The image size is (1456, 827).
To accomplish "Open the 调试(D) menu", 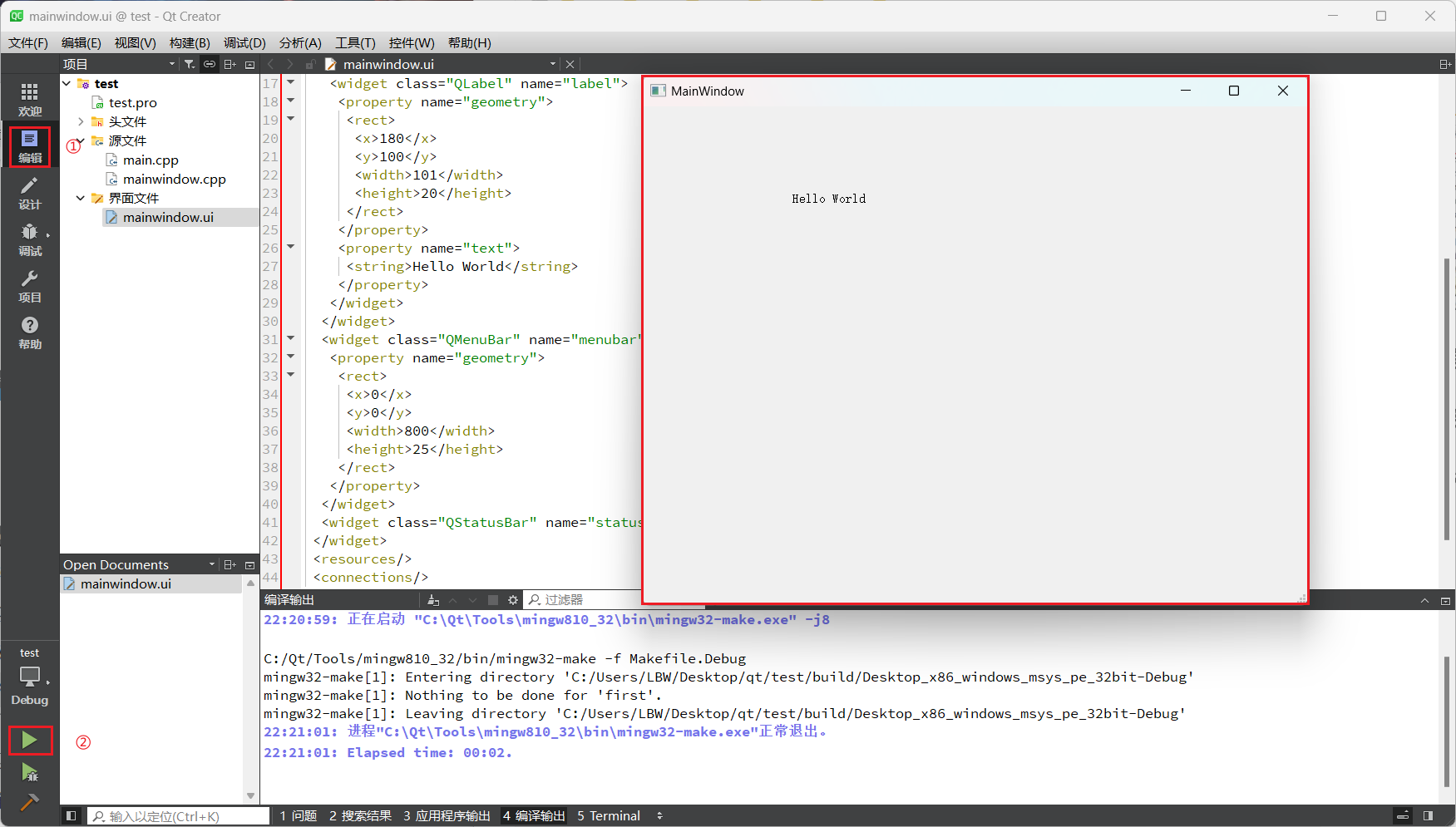I will click(x=244, y=43).
